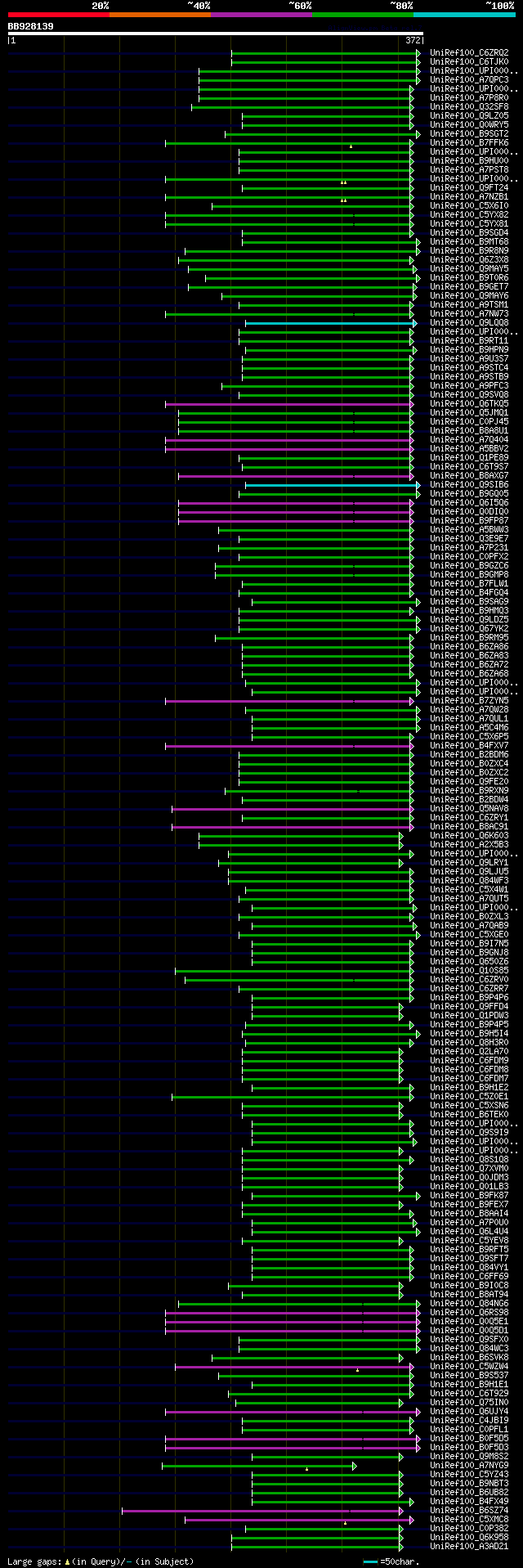Click UniRef100_B7ZYN5 label
This screenshot has height=1568, width=523.
469,701
